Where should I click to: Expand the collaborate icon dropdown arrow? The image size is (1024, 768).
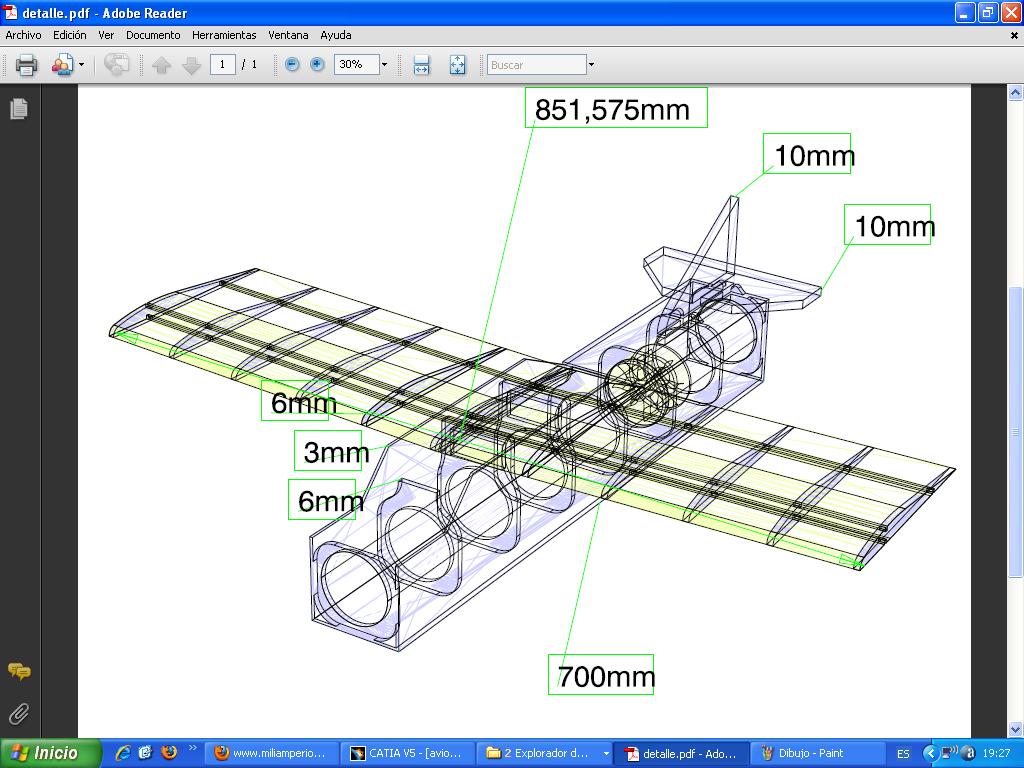81,65
